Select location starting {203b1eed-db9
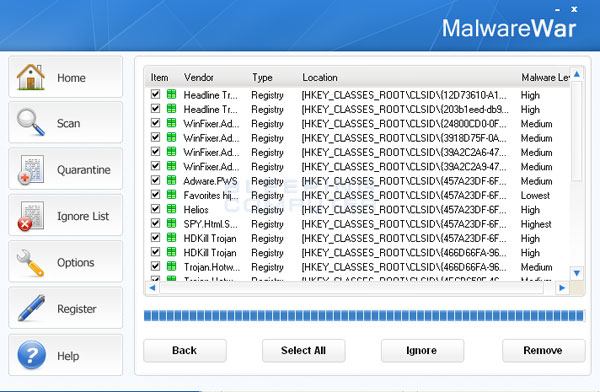 [x=405, y=109]
